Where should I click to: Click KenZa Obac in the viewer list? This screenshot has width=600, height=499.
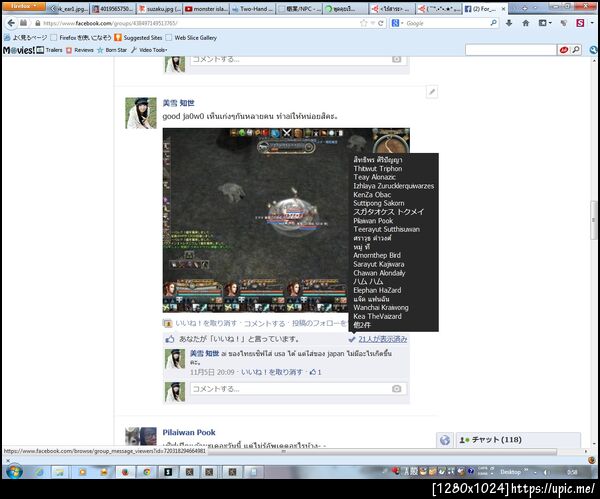(372, 194)
